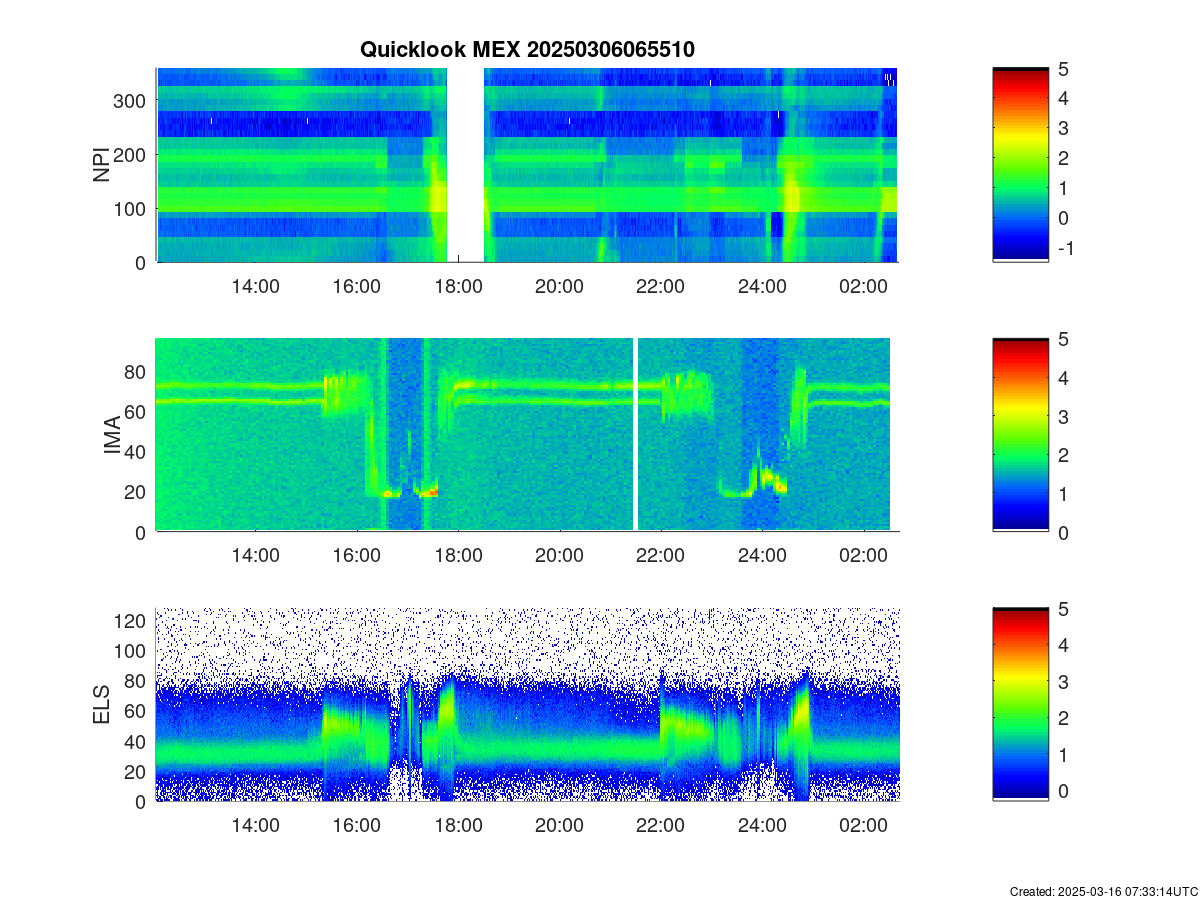Image resolution: width=1200 pixels, height=900 pixels.
Task: Click the 300 tick on the NPI axis
Action: point(132,100)
